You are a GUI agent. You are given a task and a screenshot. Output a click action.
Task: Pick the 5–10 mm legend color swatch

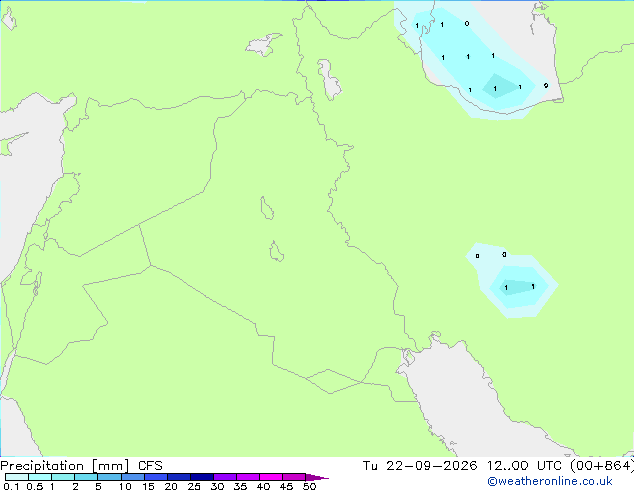click(109, 477)
